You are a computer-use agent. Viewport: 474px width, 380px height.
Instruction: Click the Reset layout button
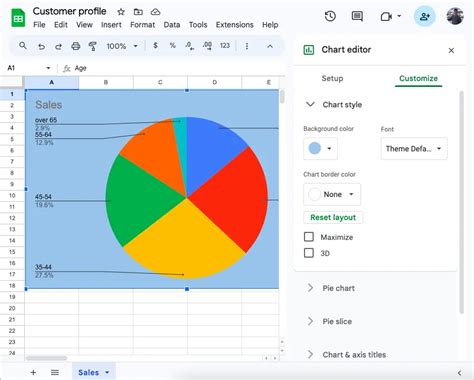(333, 217)
